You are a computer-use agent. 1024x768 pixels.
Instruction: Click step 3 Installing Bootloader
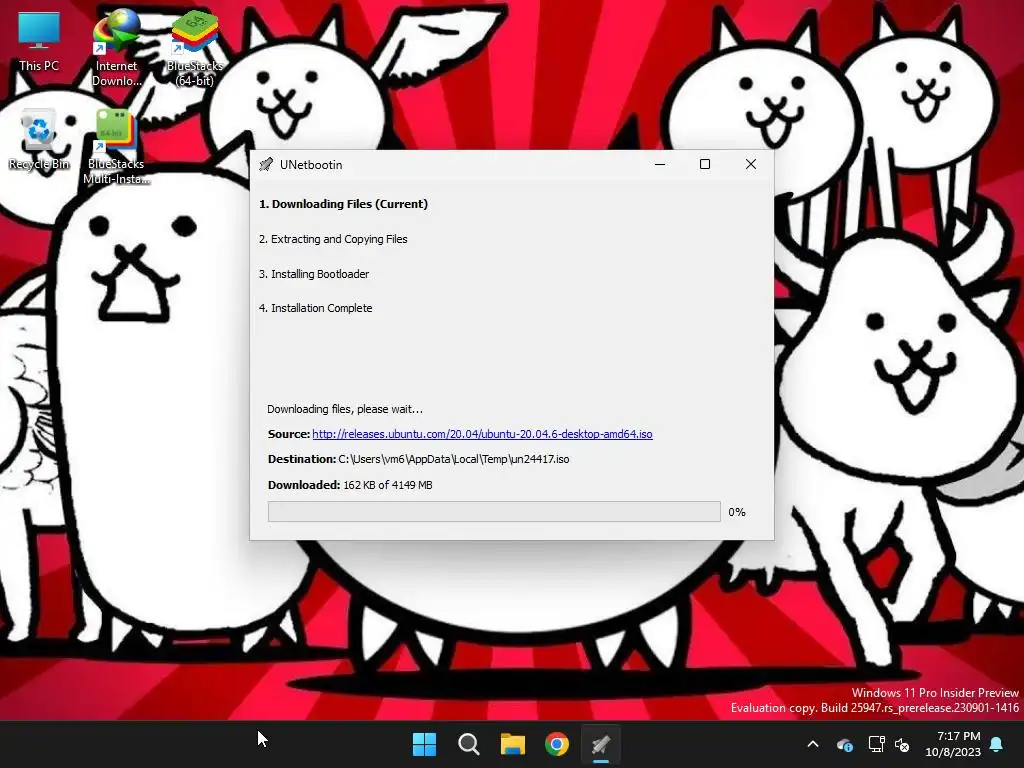[314, 274]
